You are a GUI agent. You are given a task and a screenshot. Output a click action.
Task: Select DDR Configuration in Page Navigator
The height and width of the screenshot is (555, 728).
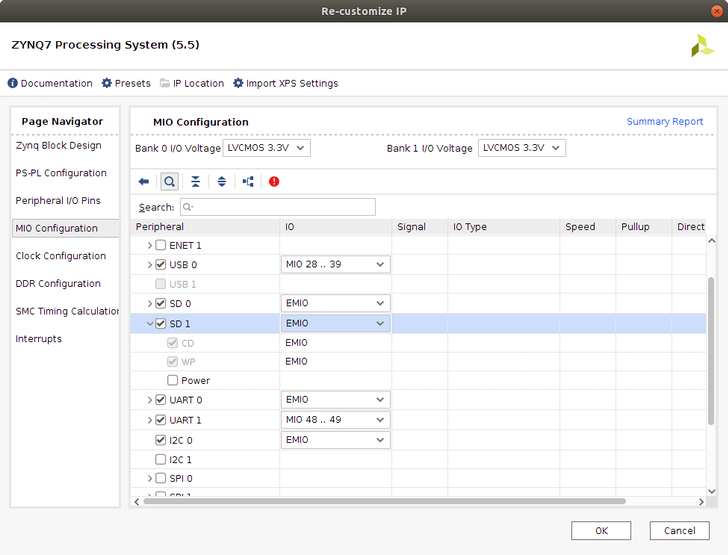click(58, 284)
